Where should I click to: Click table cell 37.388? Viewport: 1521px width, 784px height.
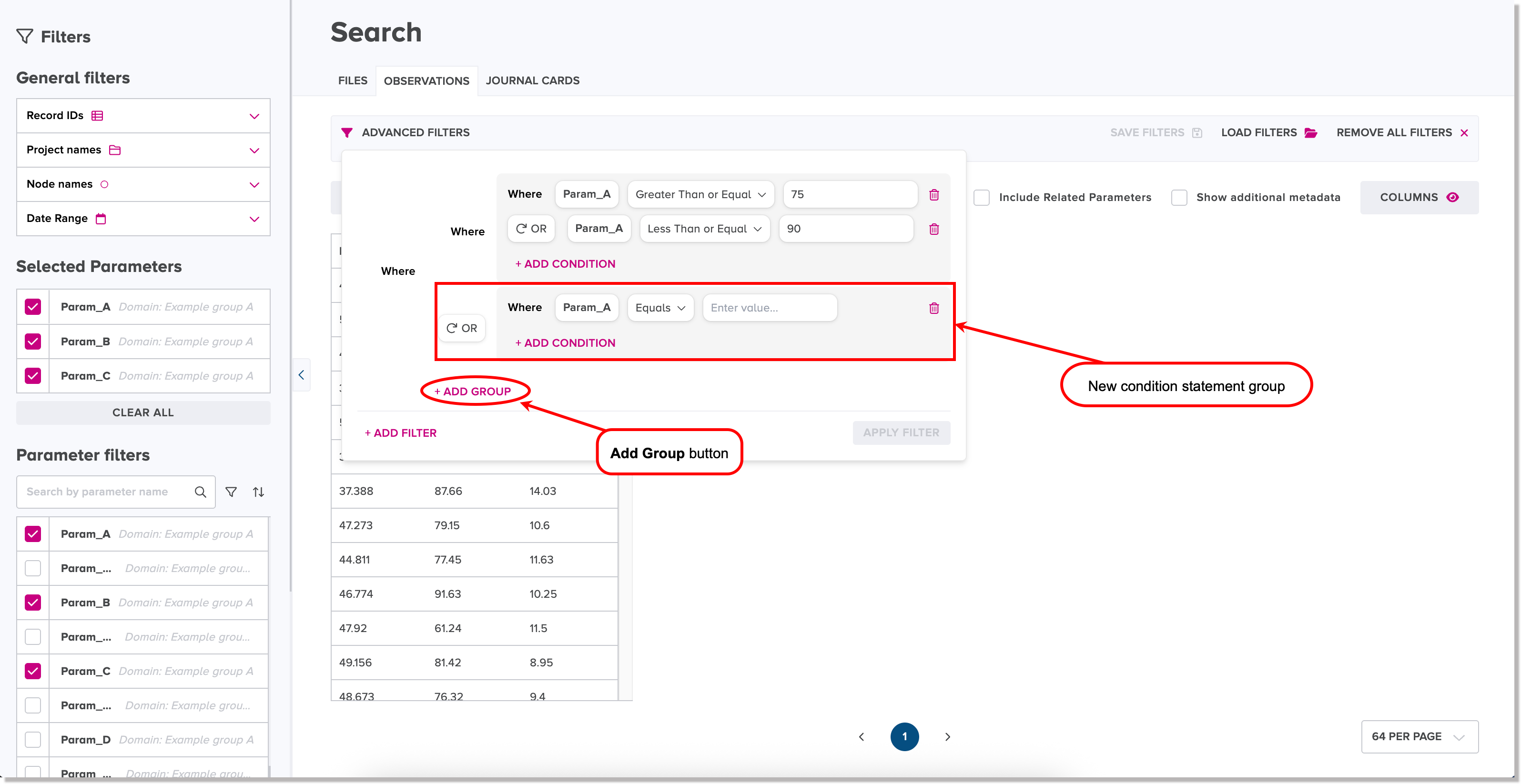[x=356, y=491]
